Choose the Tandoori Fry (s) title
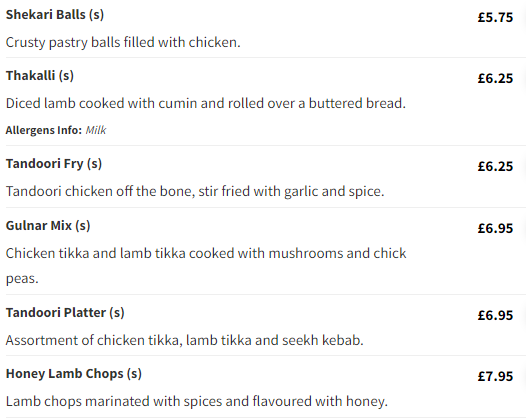The width and height of the screenshot is (526, 419). (x=54, y=164)
